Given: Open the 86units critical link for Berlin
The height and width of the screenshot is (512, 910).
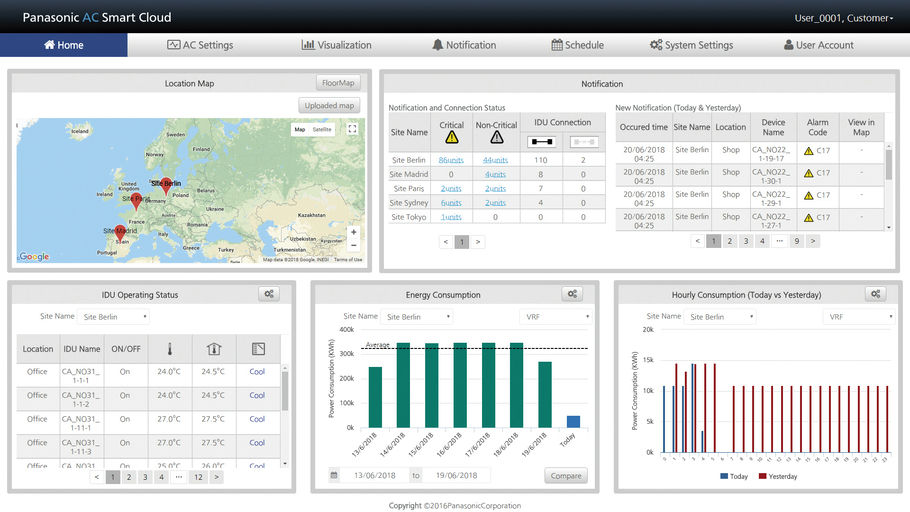Looking at the screenshot, I should click(452, 160).
